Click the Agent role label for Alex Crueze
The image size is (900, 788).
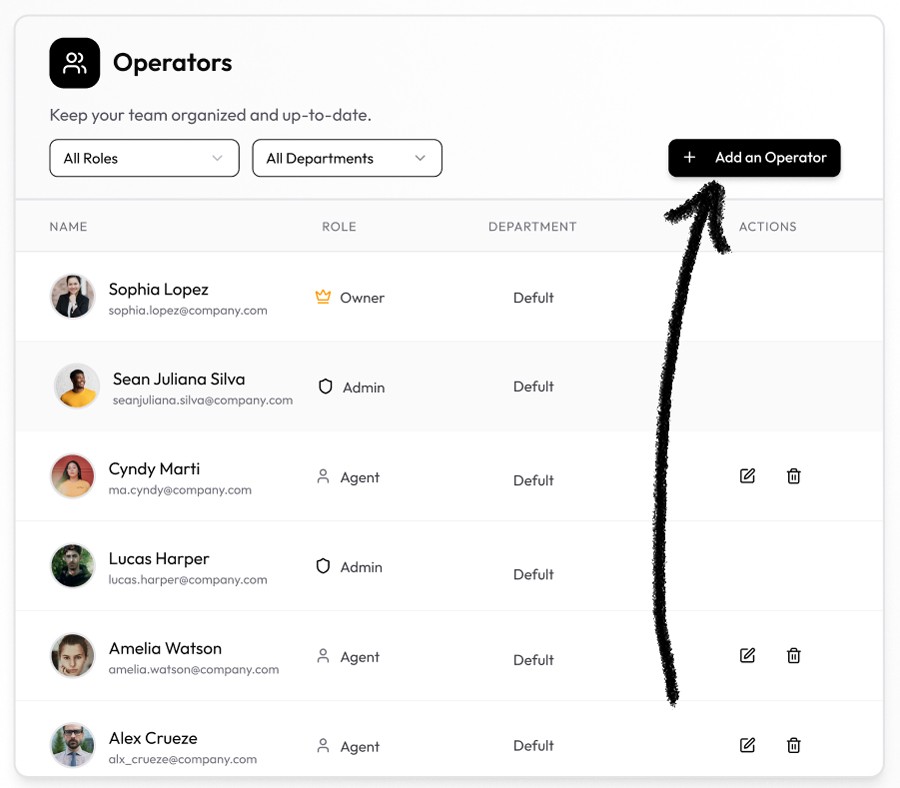tap(360, 747)
